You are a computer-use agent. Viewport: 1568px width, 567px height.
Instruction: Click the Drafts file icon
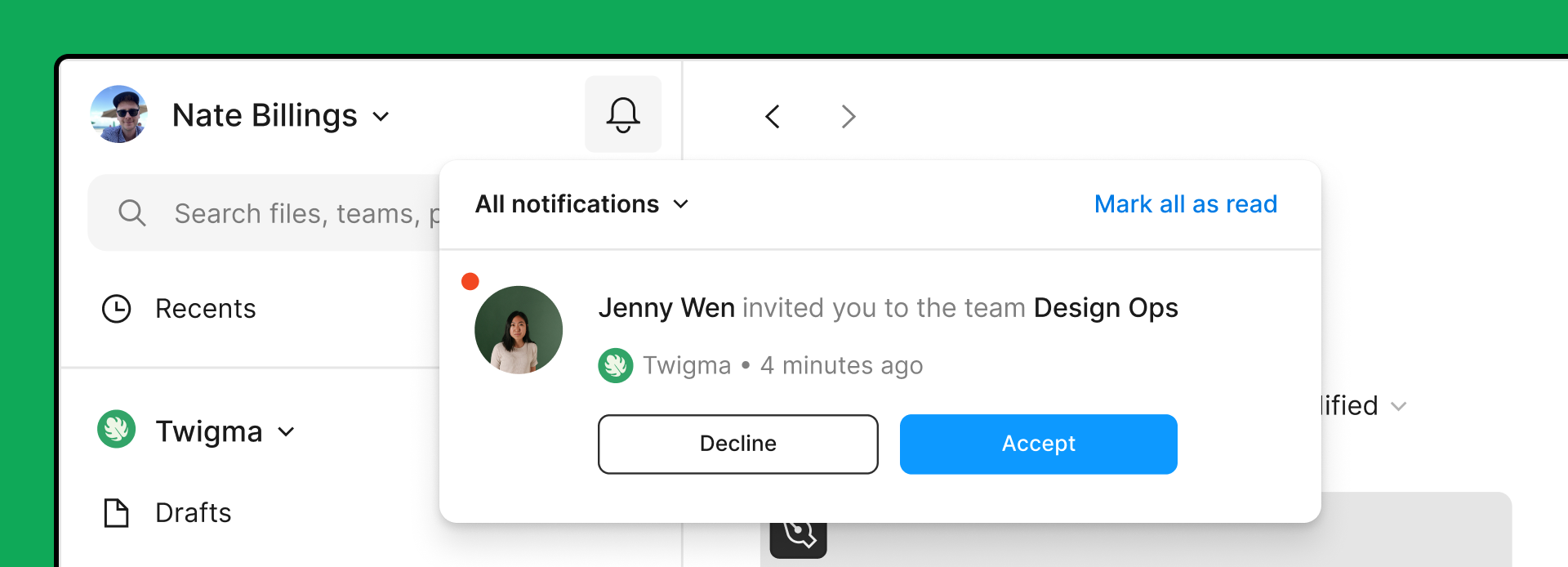click(x=117, y=513)
